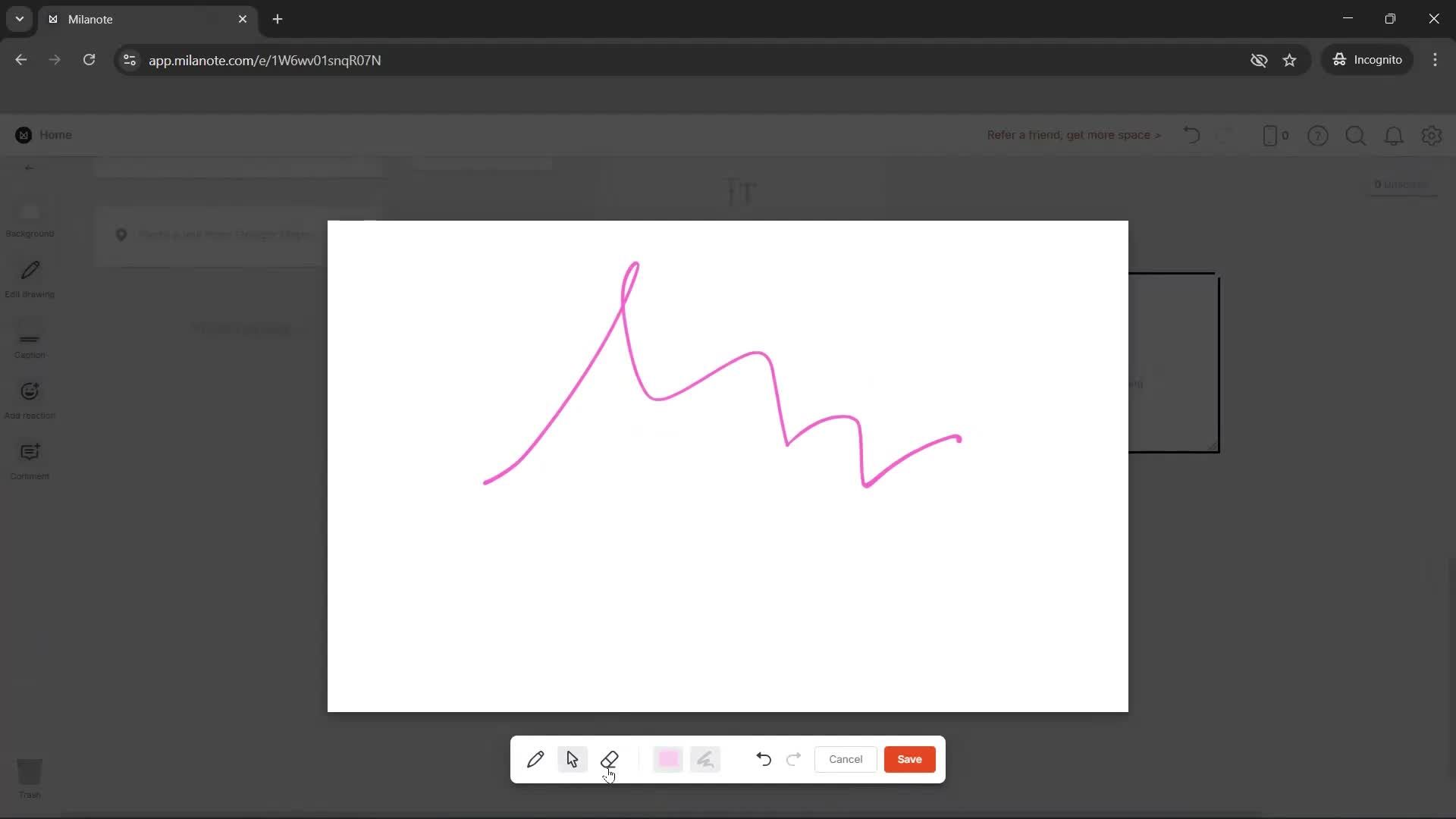Redo the drawing stroke

pos(794,759)
